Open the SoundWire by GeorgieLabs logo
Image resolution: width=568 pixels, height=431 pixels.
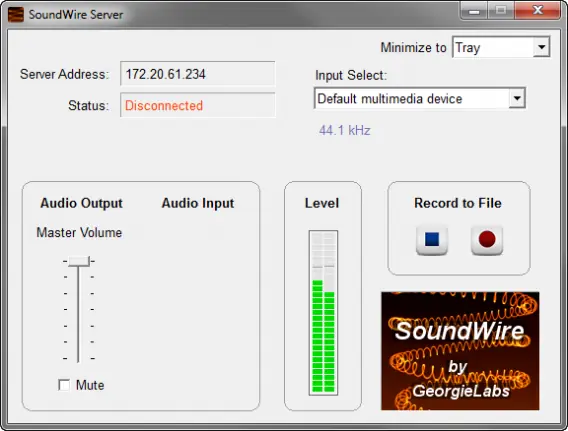click(x=460, y=351)
